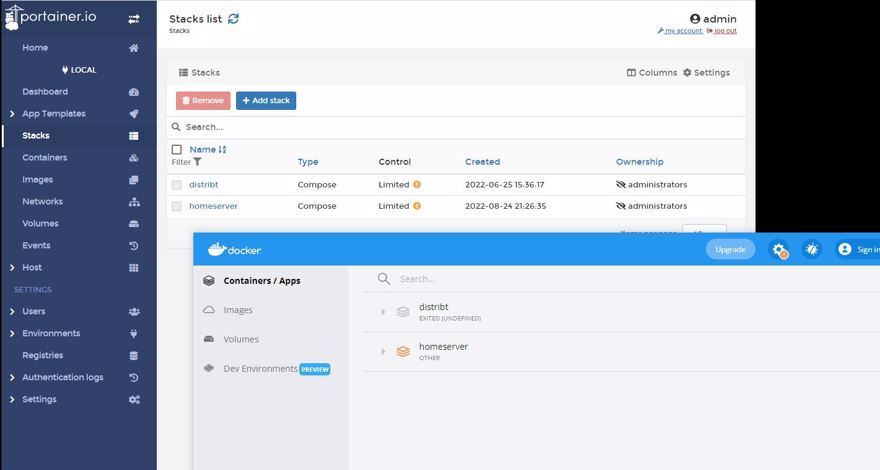Open Volumes in Docker Desktop sidebar
The image size is (880, 470).
(241, 339)
